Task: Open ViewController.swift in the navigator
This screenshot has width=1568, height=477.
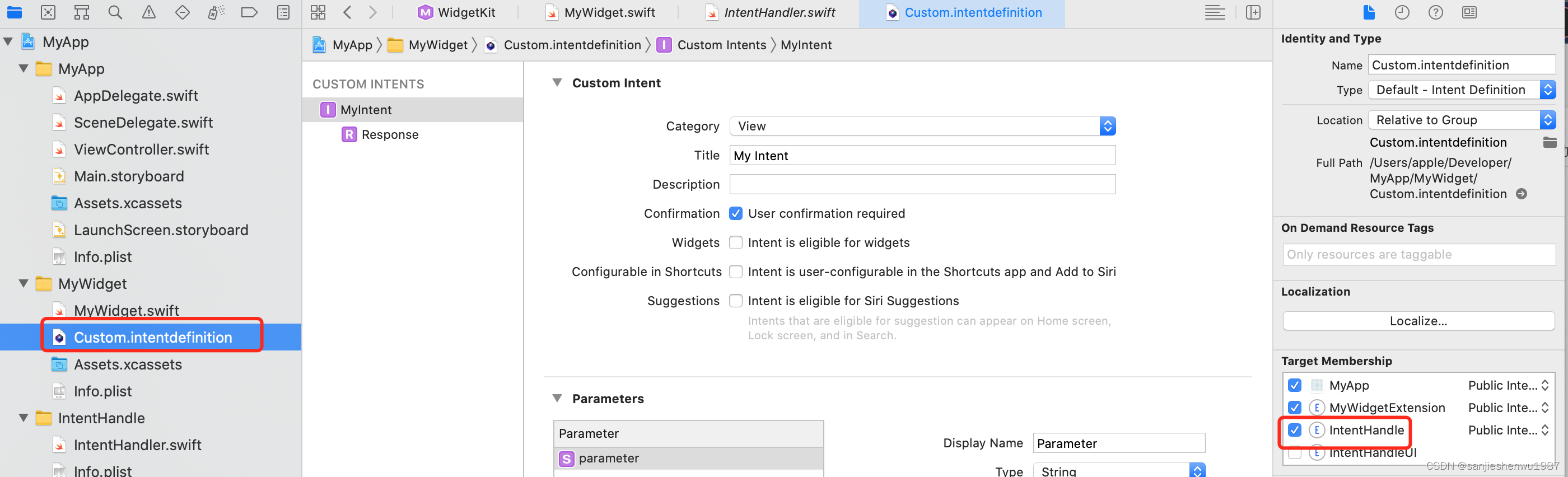Action: point(141,149)
